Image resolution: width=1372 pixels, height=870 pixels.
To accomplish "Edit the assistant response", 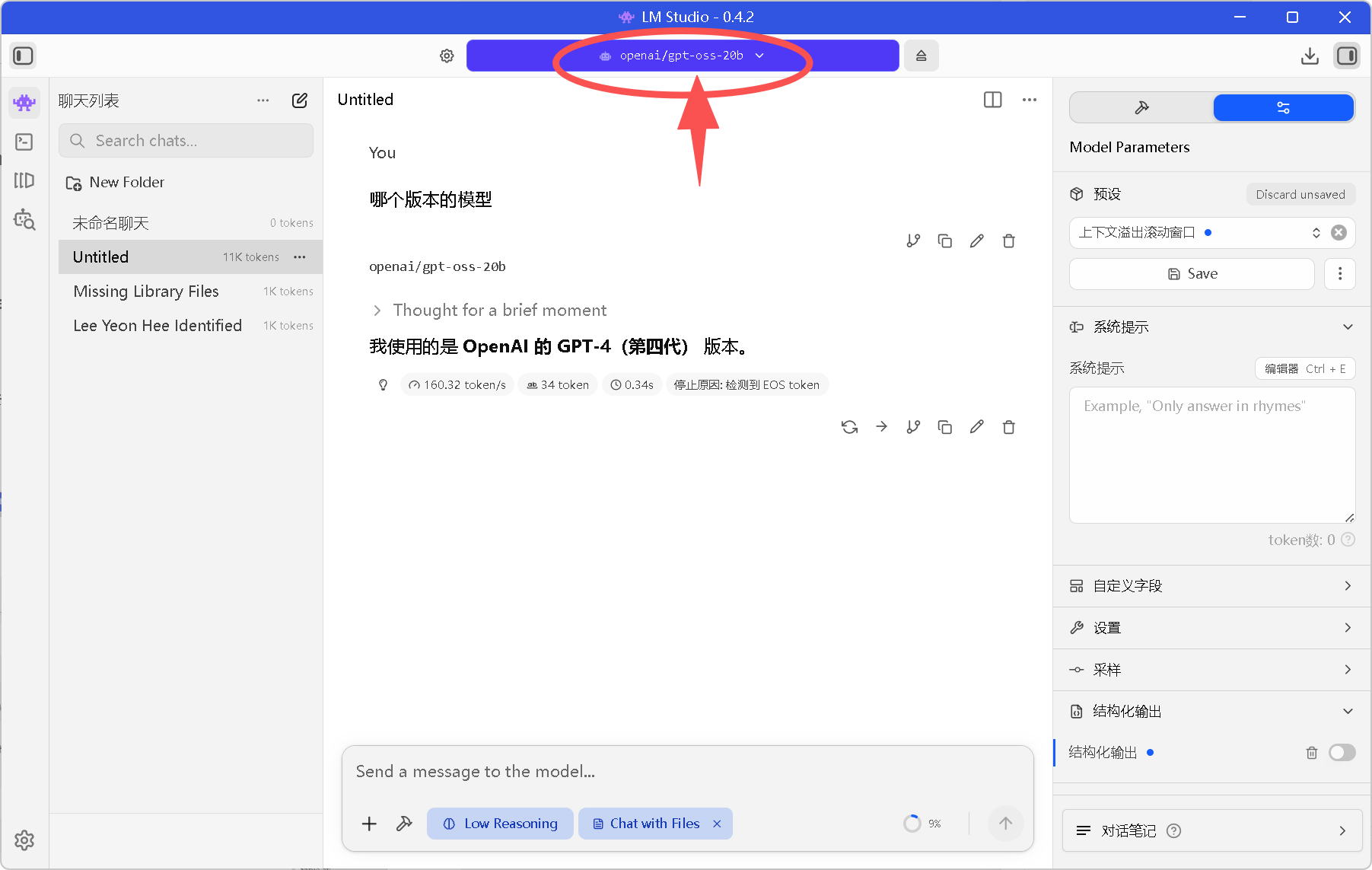I will [977, 427].
